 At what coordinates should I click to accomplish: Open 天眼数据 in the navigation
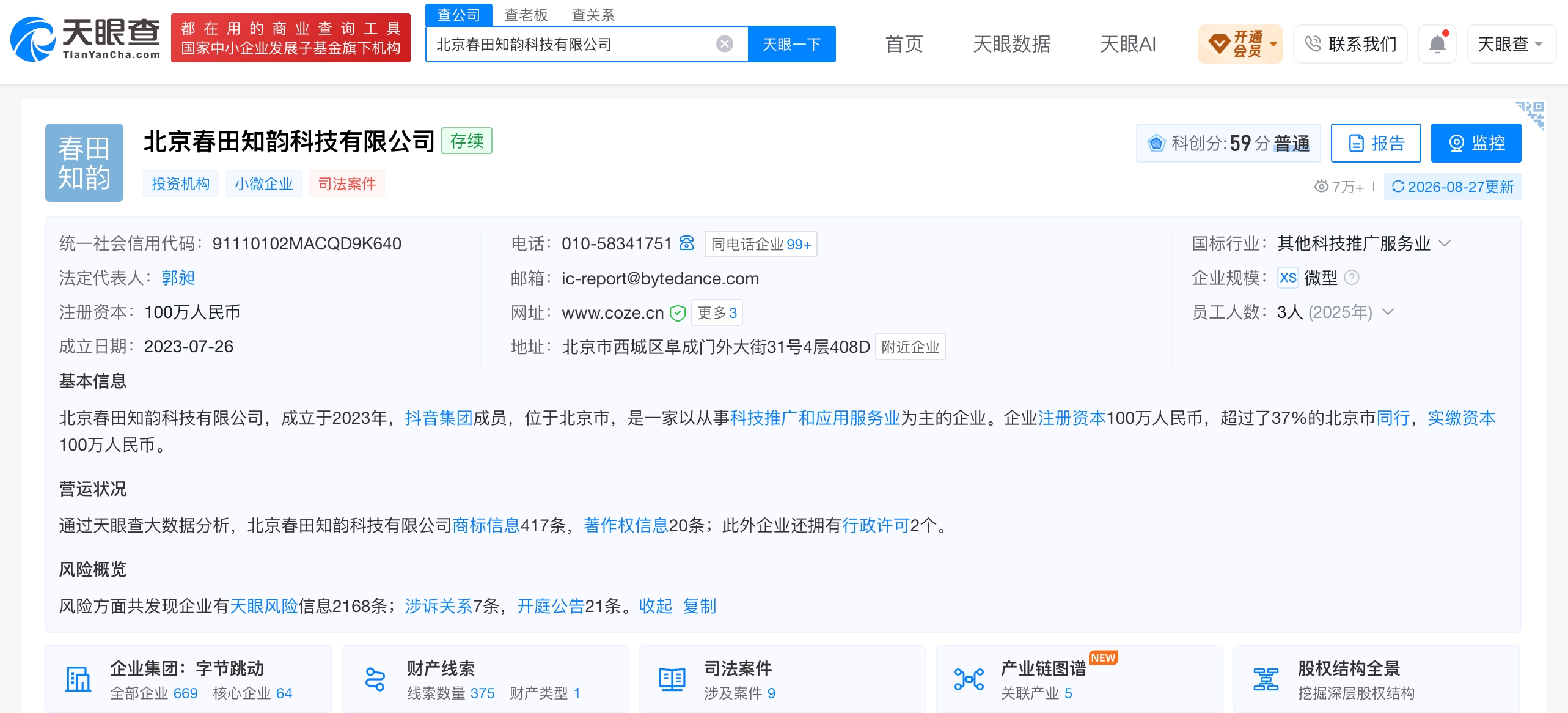1012,44
